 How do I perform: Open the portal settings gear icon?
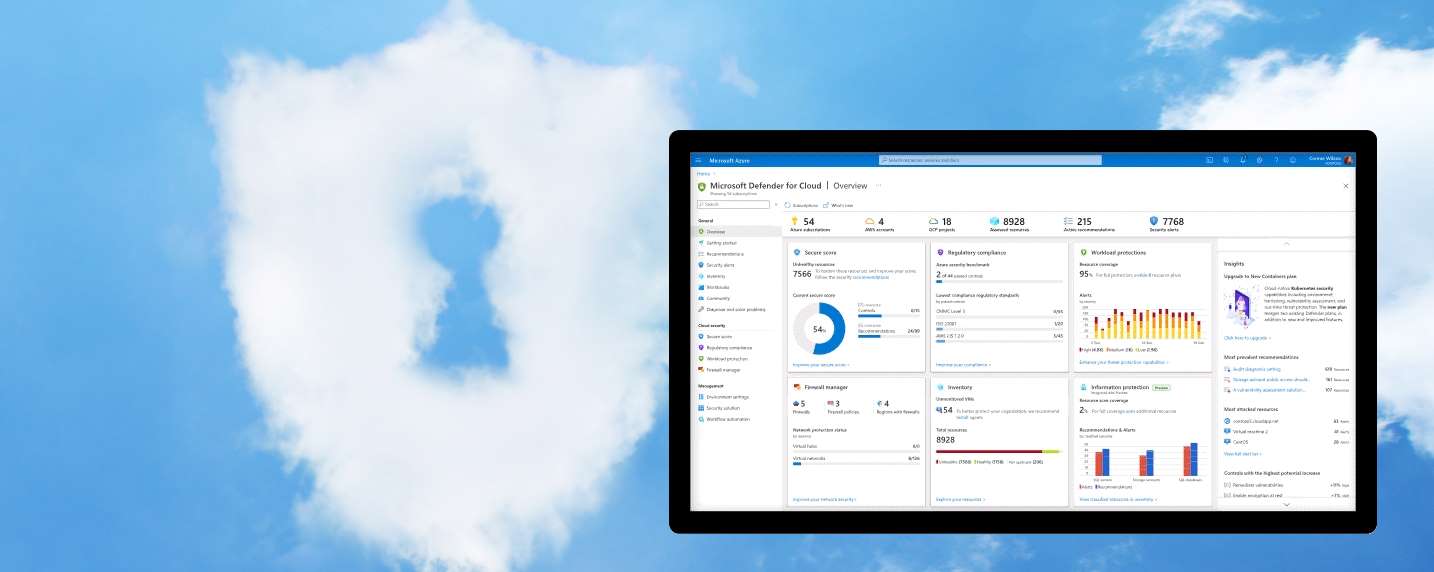coord(1260,160)
